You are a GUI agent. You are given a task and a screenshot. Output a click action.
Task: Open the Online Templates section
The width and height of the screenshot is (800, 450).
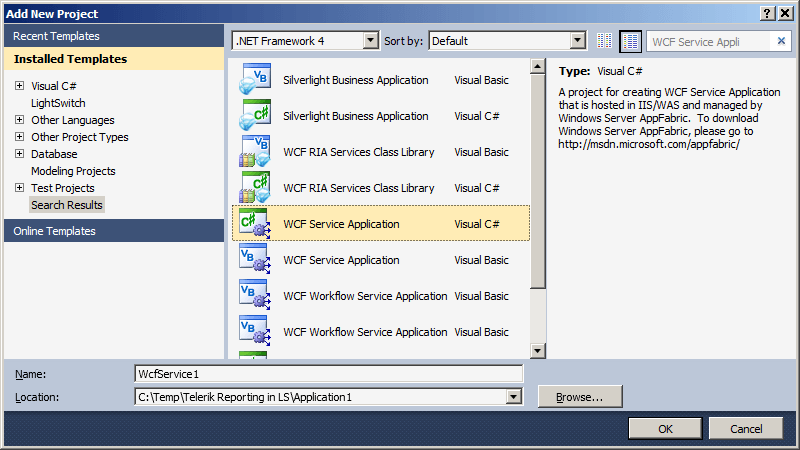pos(114,231)
